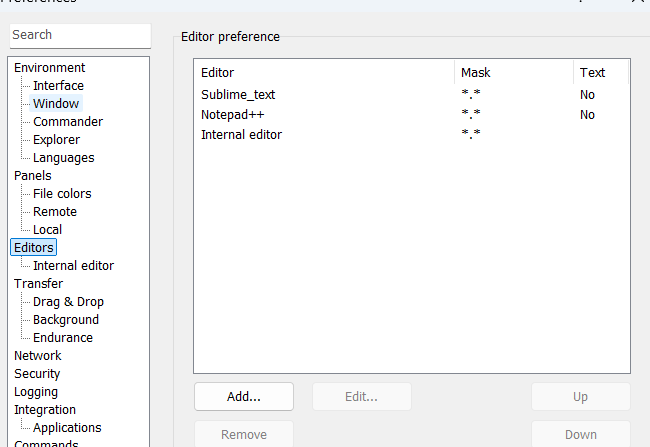
Task: Select the Internal editor tree node
Action: (73, 266)
